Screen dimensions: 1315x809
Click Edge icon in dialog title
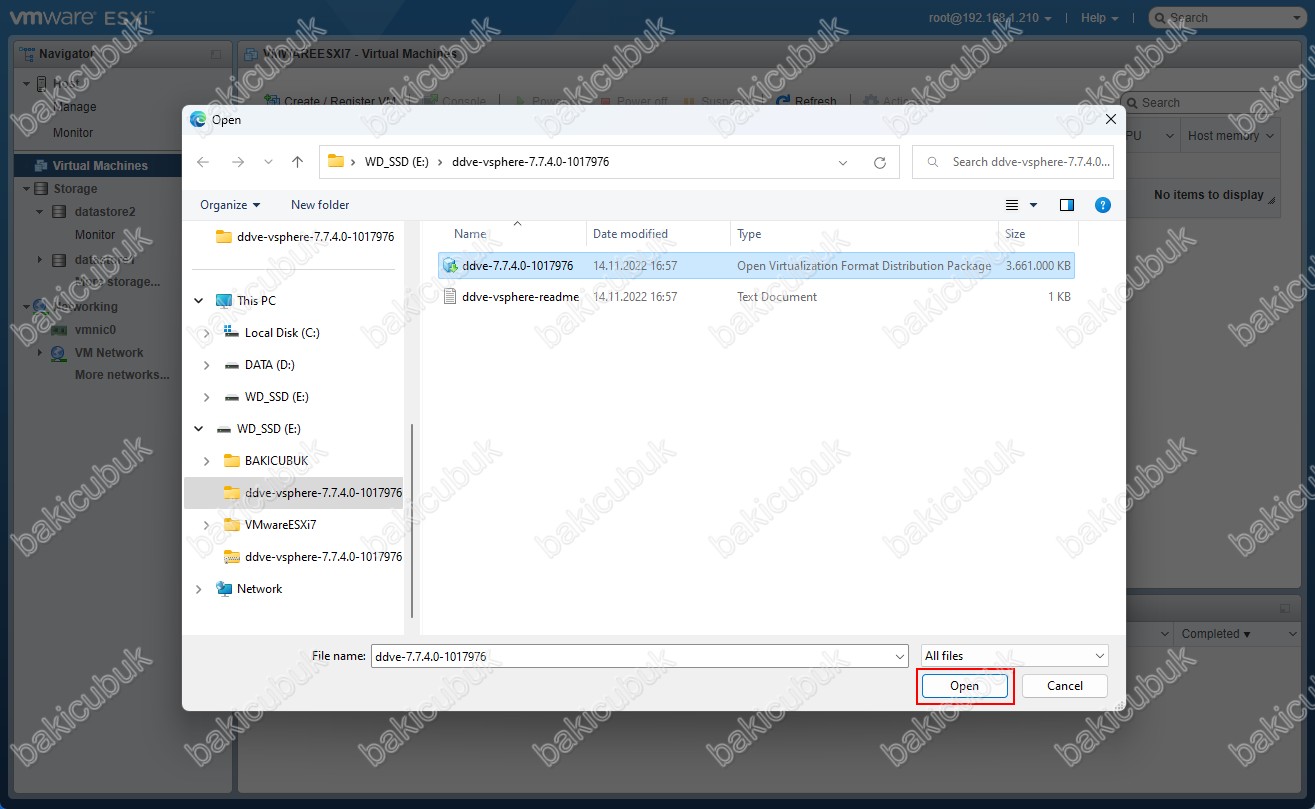pos(198,120)
